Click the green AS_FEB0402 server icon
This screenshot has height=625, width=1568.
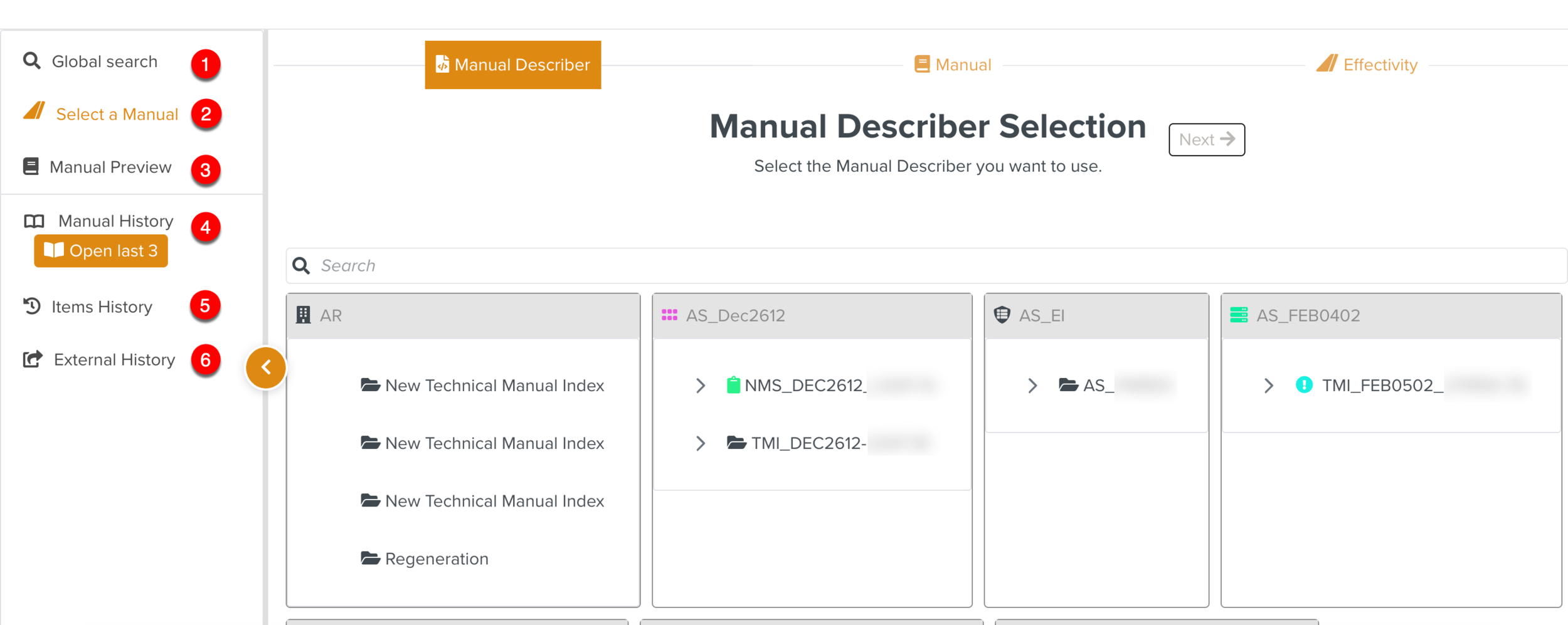coord(1238,315)
